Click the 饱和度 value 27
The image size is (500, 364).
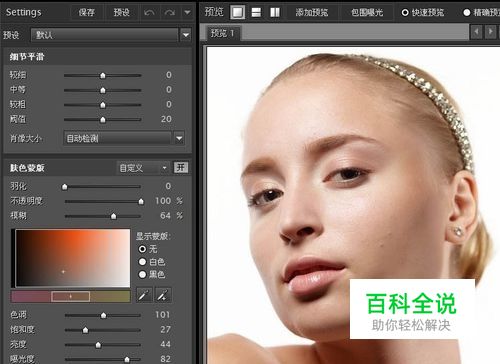pyautogui.click(x=165, y=329)
